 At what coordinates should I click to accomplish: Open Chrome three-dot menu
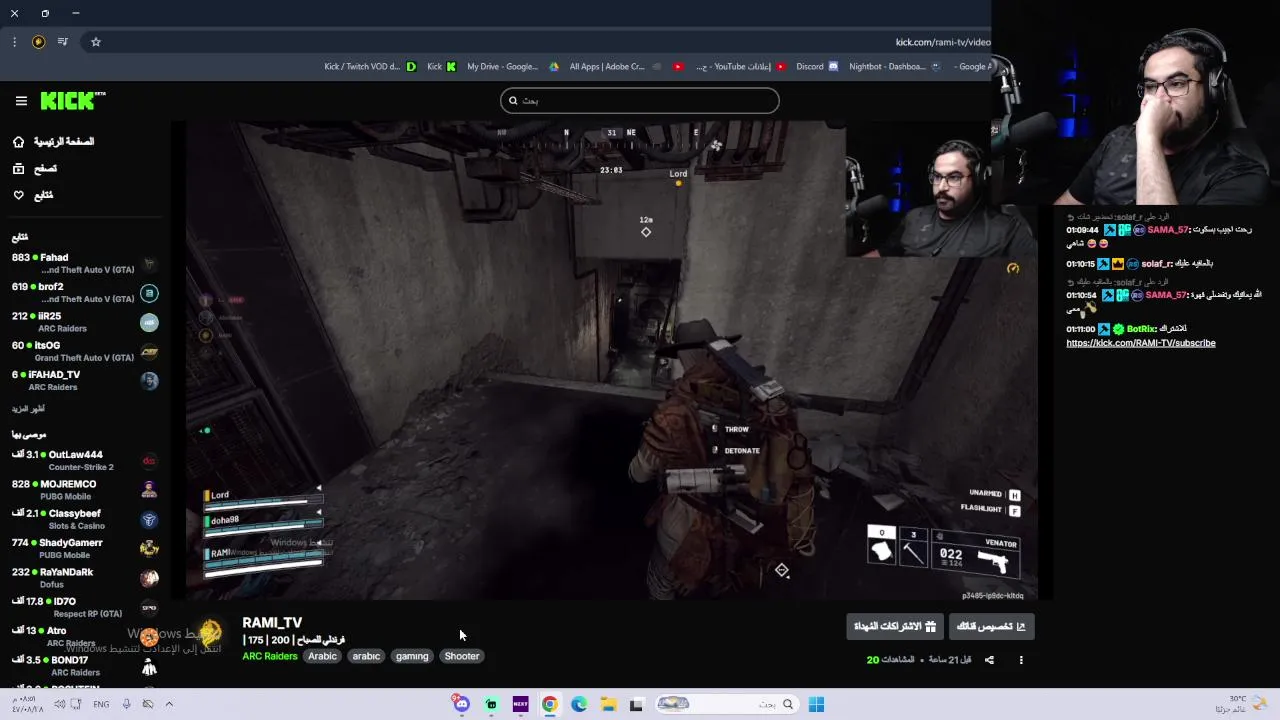pos(14,42)
